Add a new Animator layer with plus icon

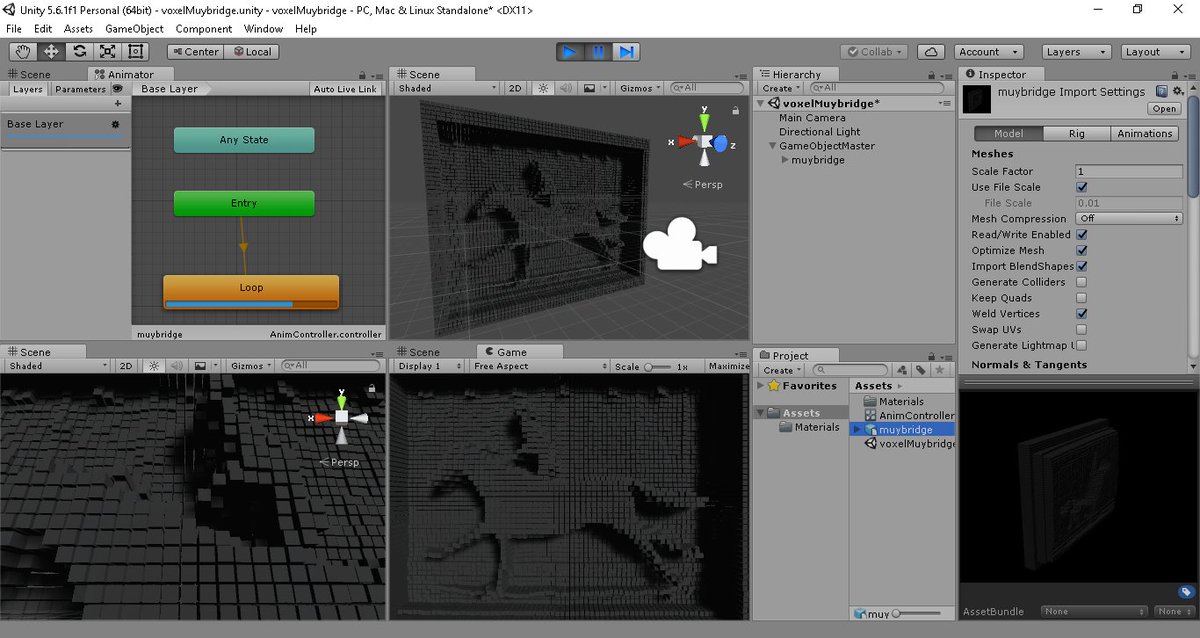coord(118,104)
